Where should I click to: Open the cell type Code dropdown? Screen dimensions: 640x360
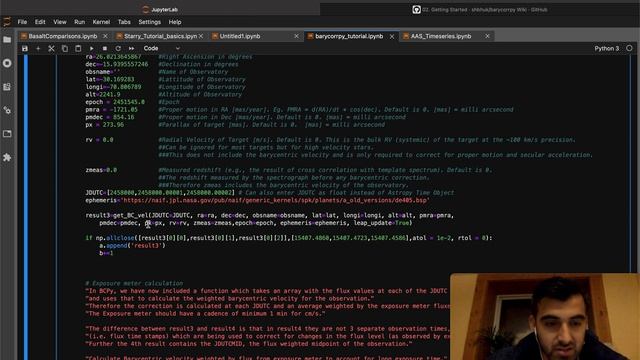[x=161, y=48]
